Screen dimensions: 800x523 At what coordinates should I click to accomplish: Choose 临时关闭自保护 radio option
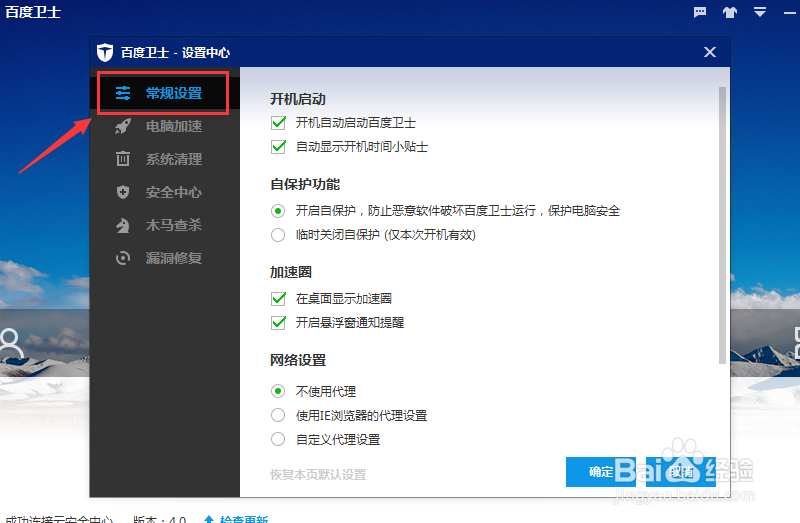[x=278, y=235]
